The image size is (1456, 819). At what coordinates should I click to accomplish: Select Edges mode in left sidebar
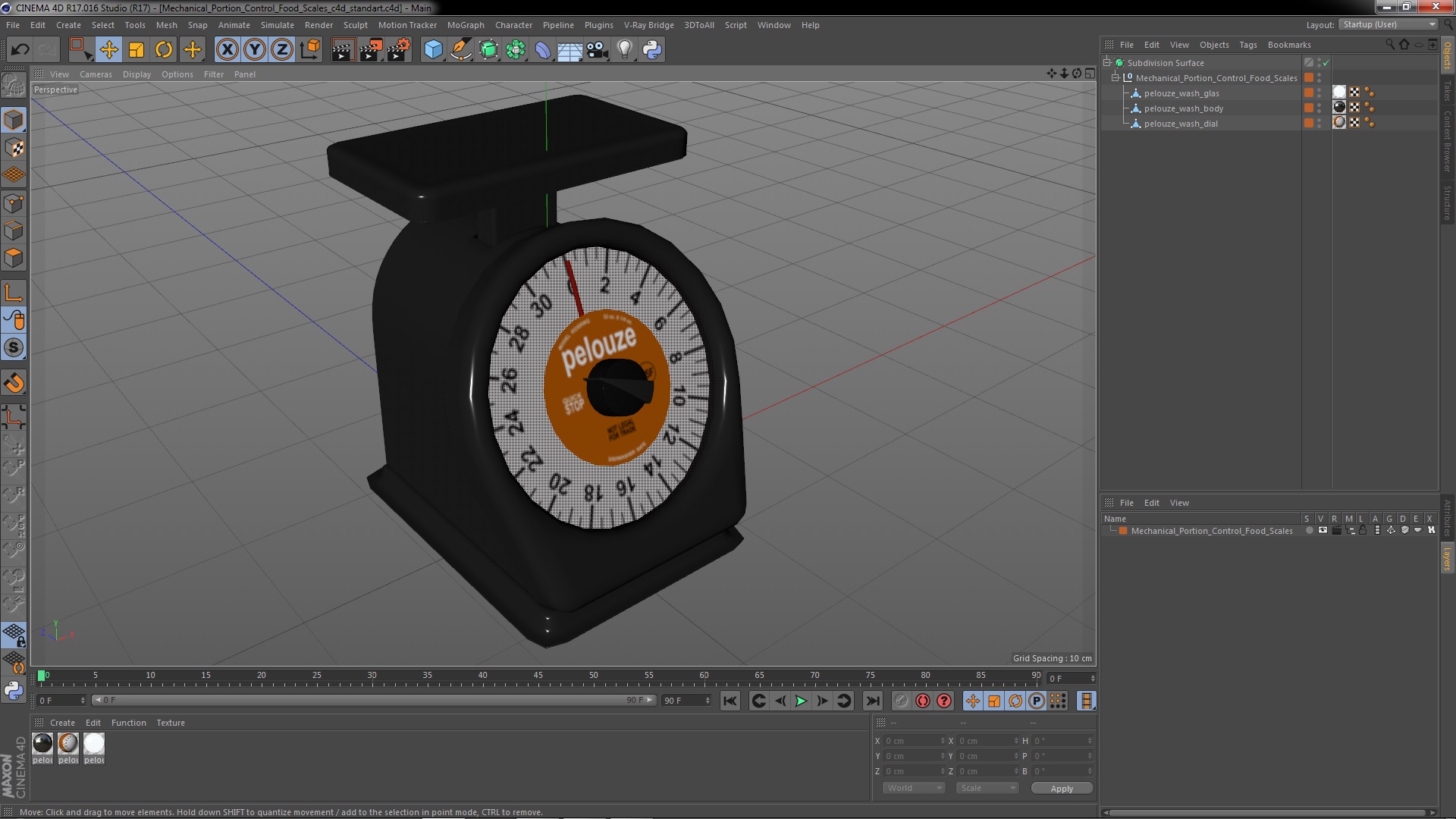pyautogui.click(x=14, y=231)
